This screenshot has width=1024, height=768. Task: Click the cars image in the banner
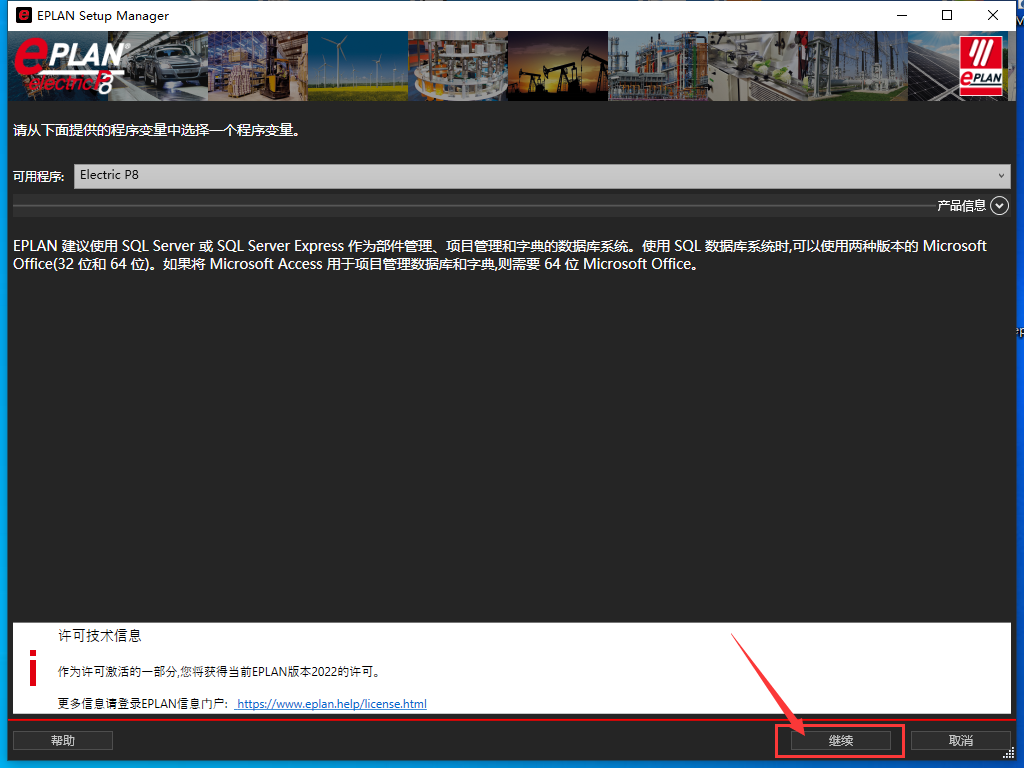pyautogui.click(x=165, y=67)
